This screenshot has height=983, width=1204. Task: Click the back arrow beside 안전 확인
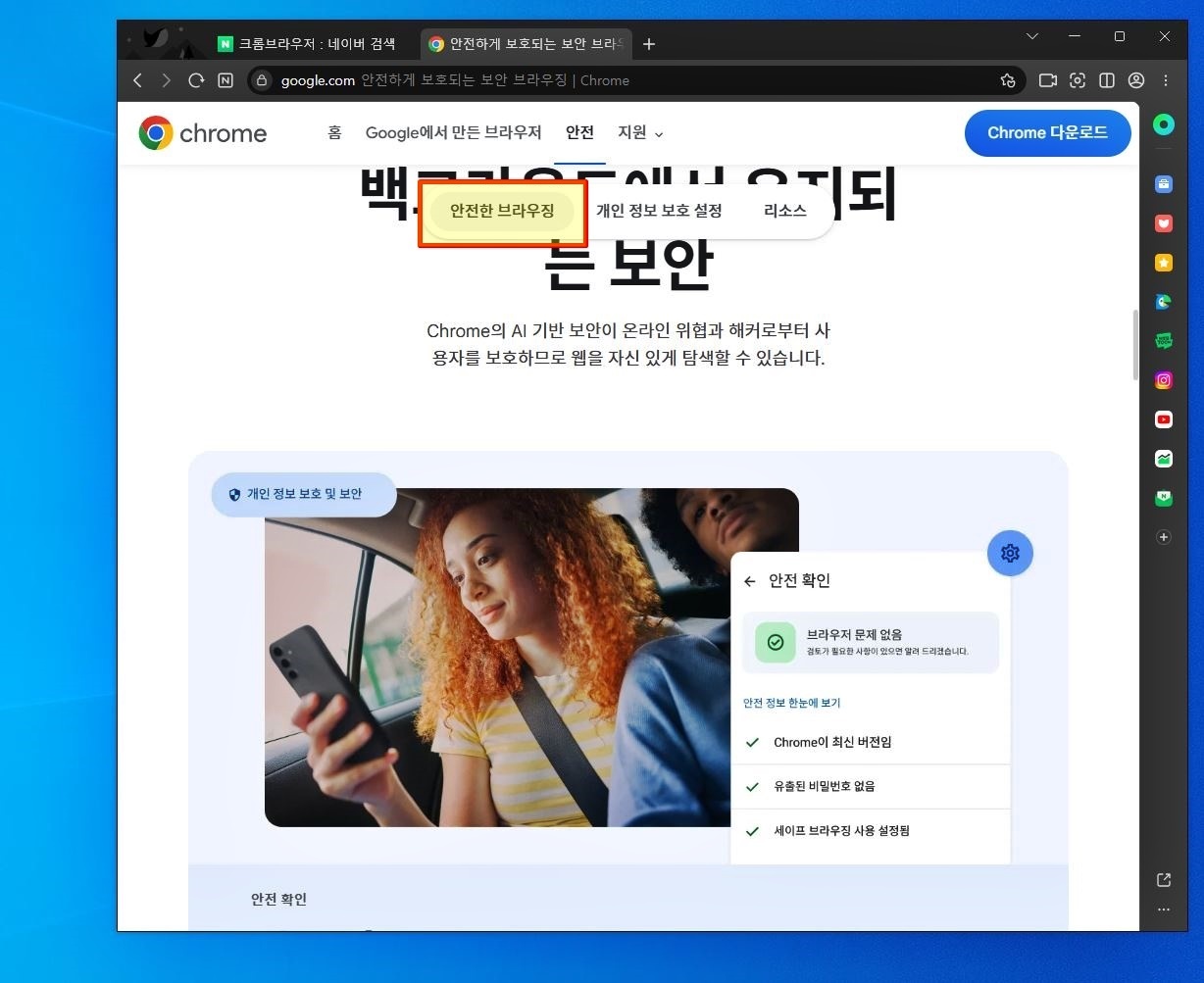click(750, 581)
